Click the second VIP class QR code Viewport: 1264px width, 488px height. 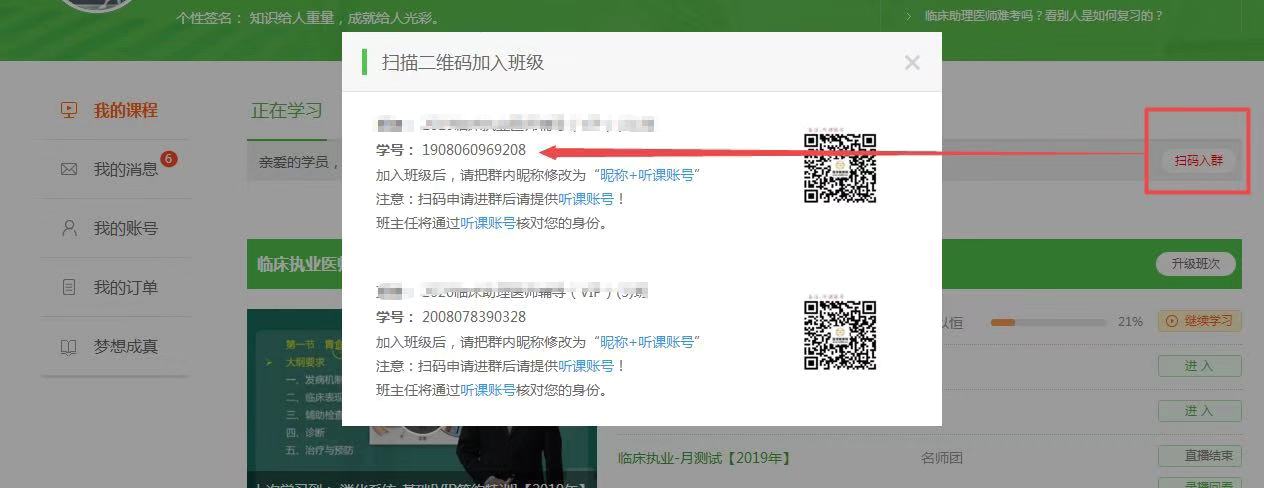click(x=840, y=335)
